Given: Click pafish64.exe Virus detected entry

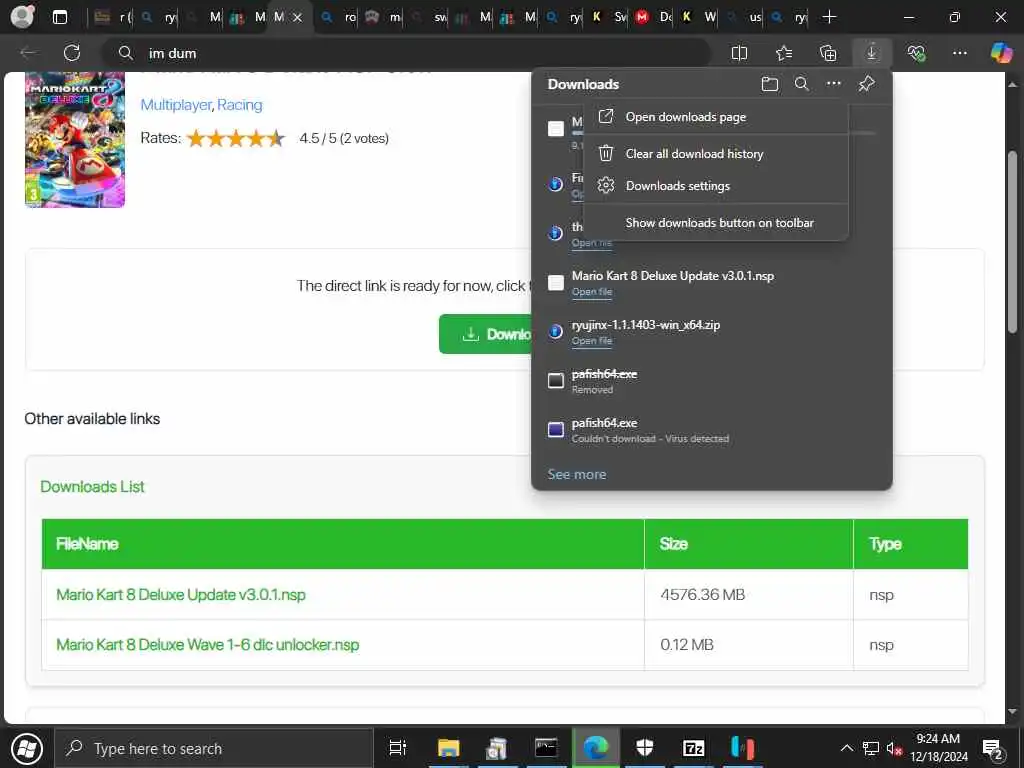Looking at the screenshot, I should 712,430.
